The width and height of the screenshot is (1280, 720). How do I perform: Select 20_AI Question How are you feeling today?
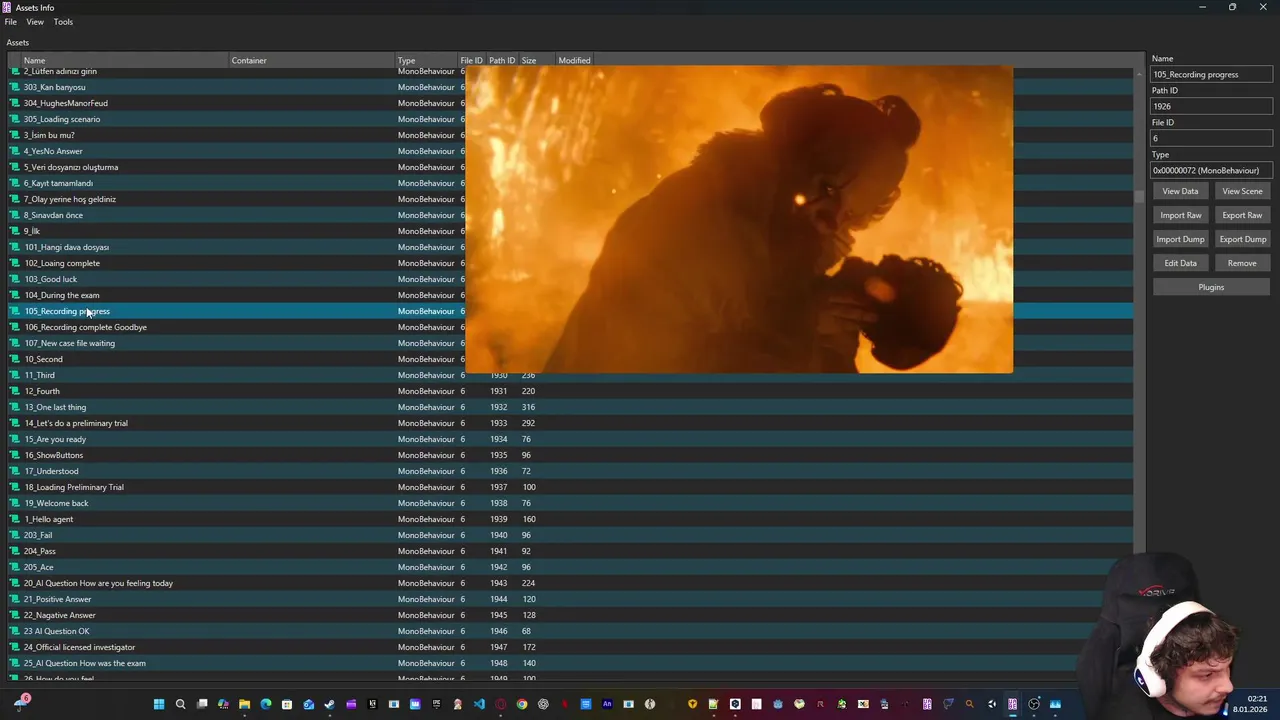[x=570, y=583]
